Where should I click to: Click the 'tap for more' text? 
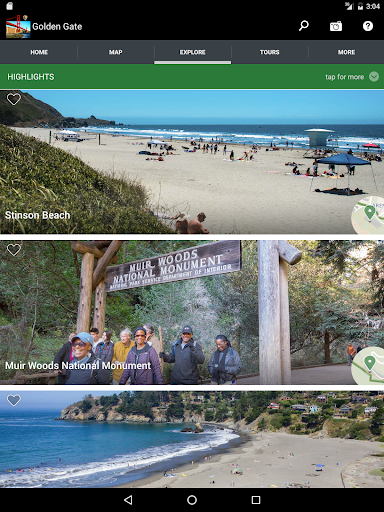point(344,77)
